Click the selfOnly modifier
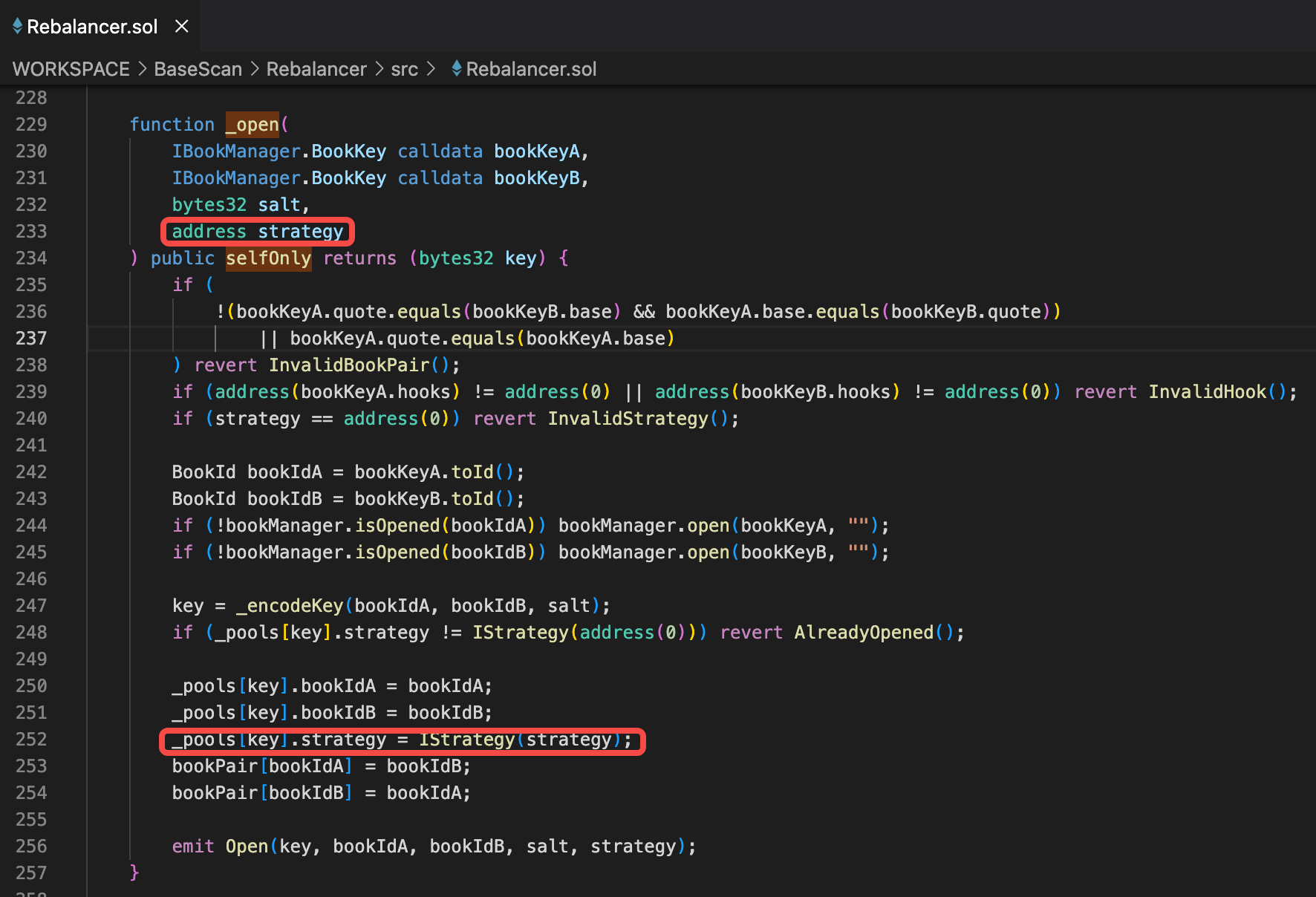The image size is (1316, 897). 268,258
